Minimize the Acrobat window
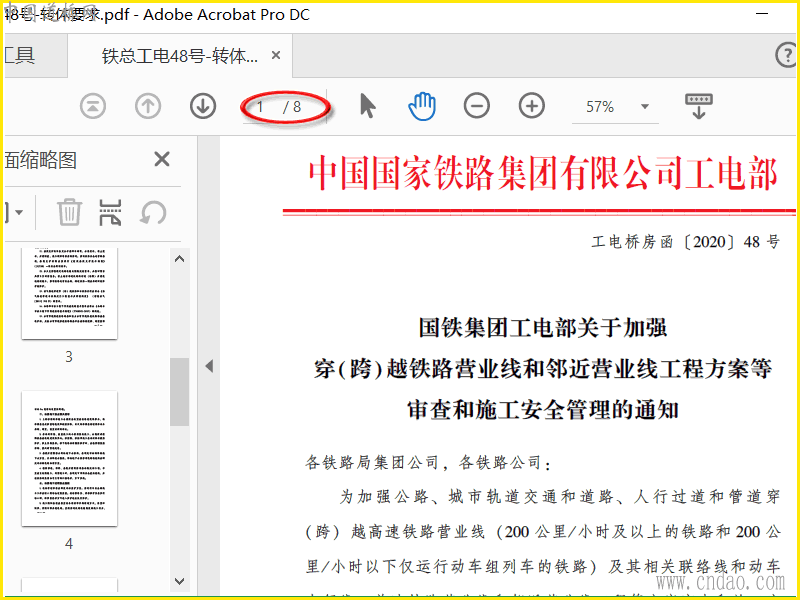 [x=762, y=14]
